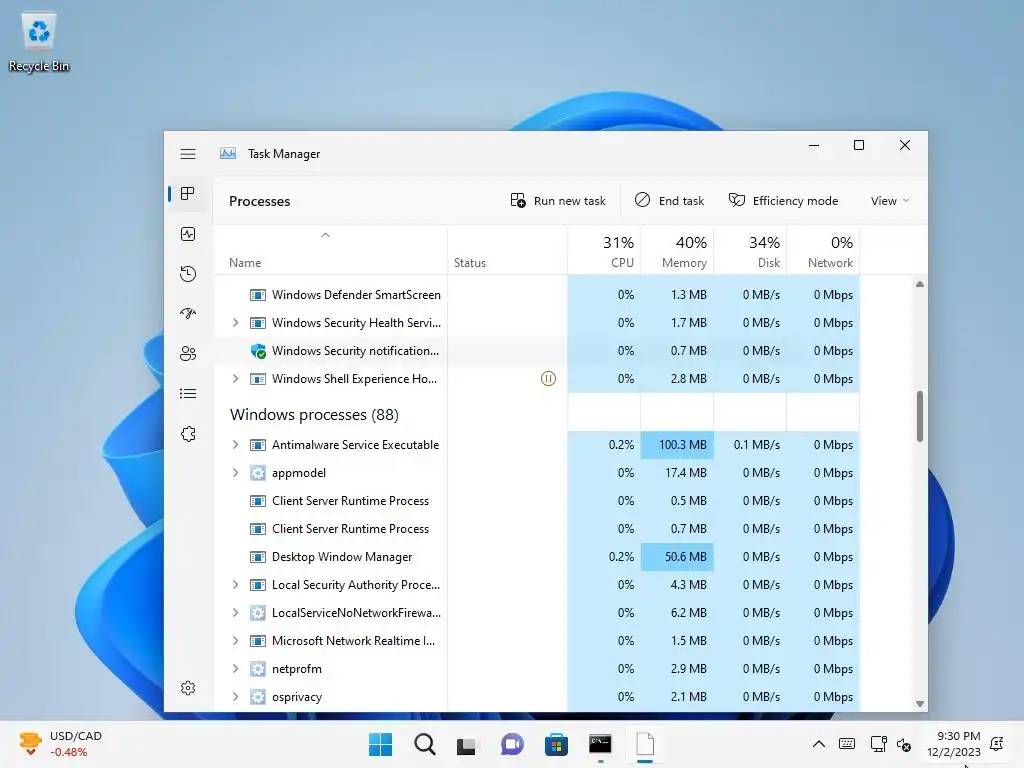Open the Startup apps sidebar icon
This screenshot has height=768, width=1024.
pos(188,313)
